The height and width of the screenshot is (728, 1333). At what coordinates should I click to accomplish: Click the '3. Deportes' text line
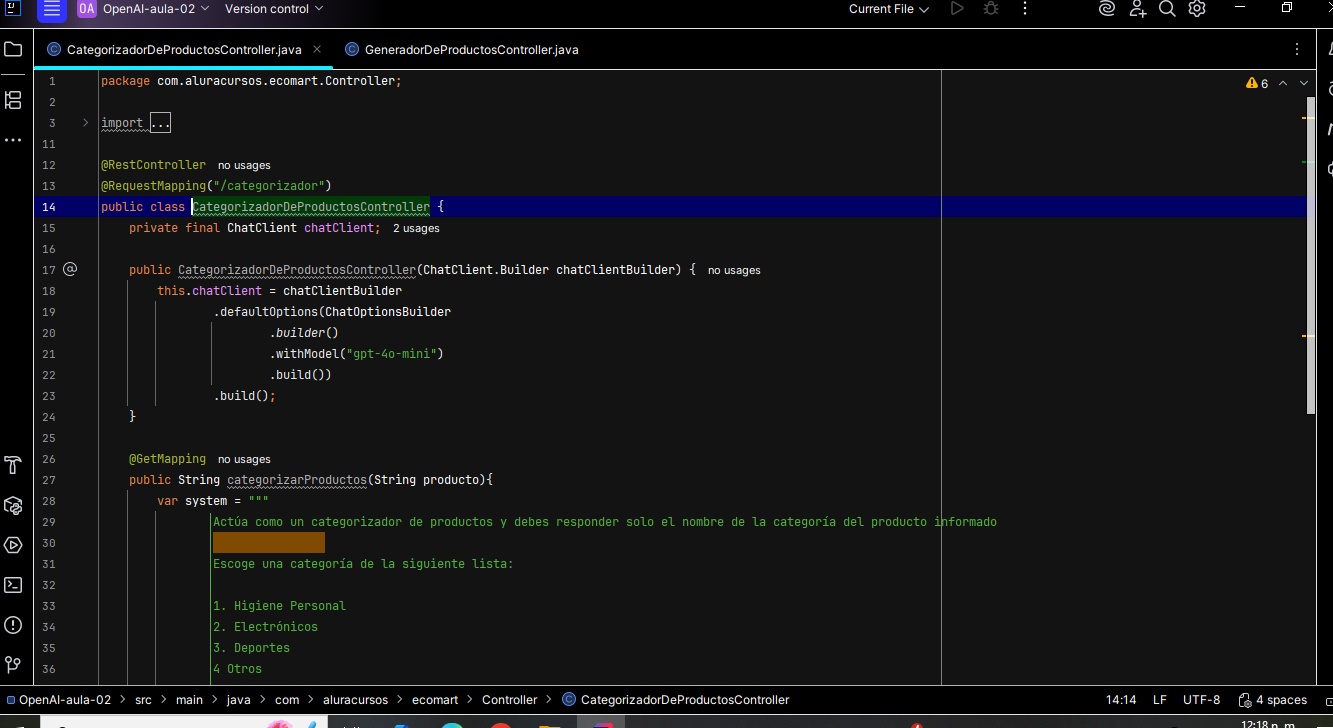coord(251,647)
